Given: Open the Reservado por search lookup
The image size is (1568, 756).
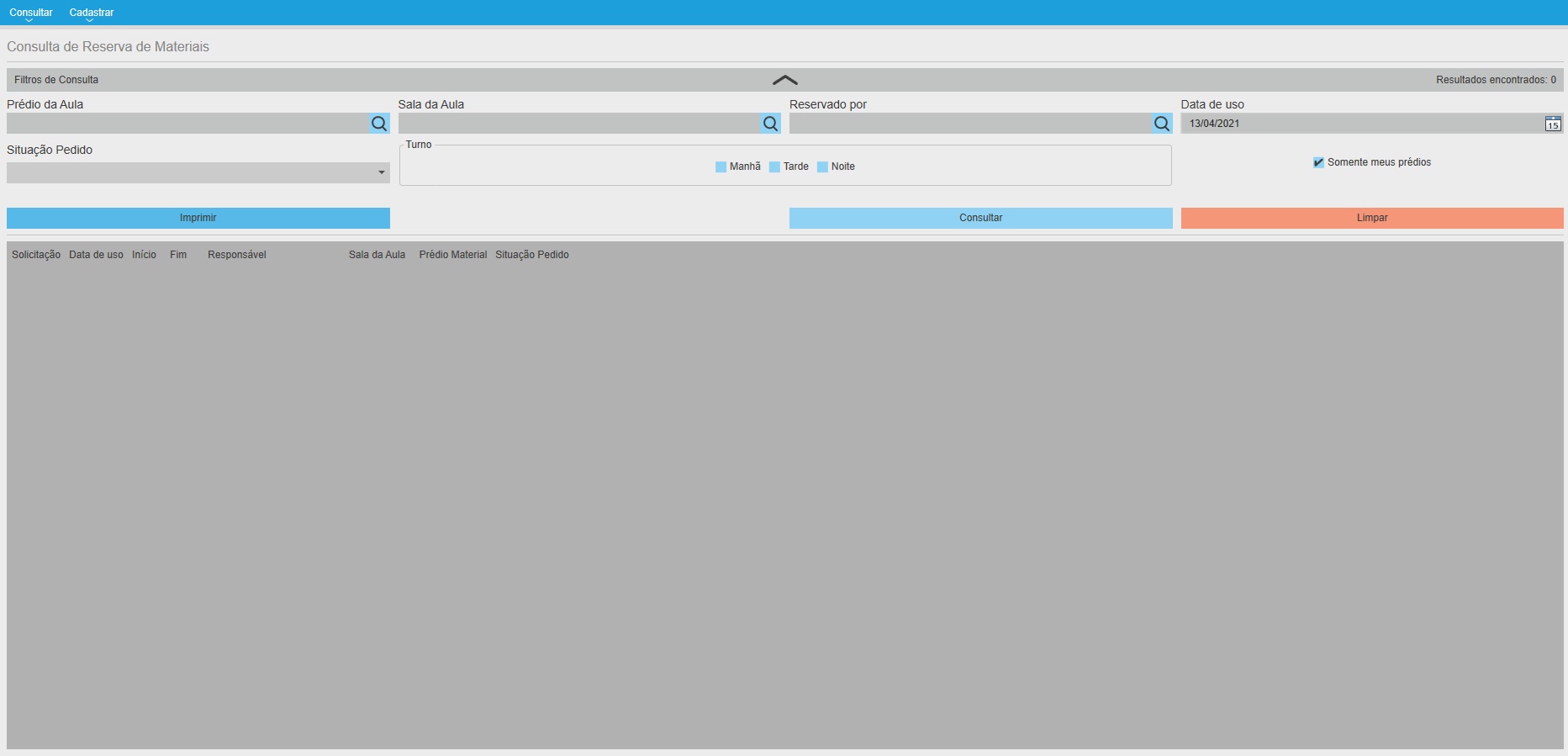Looking at the screenshot, I should [x=1162, y=124].
